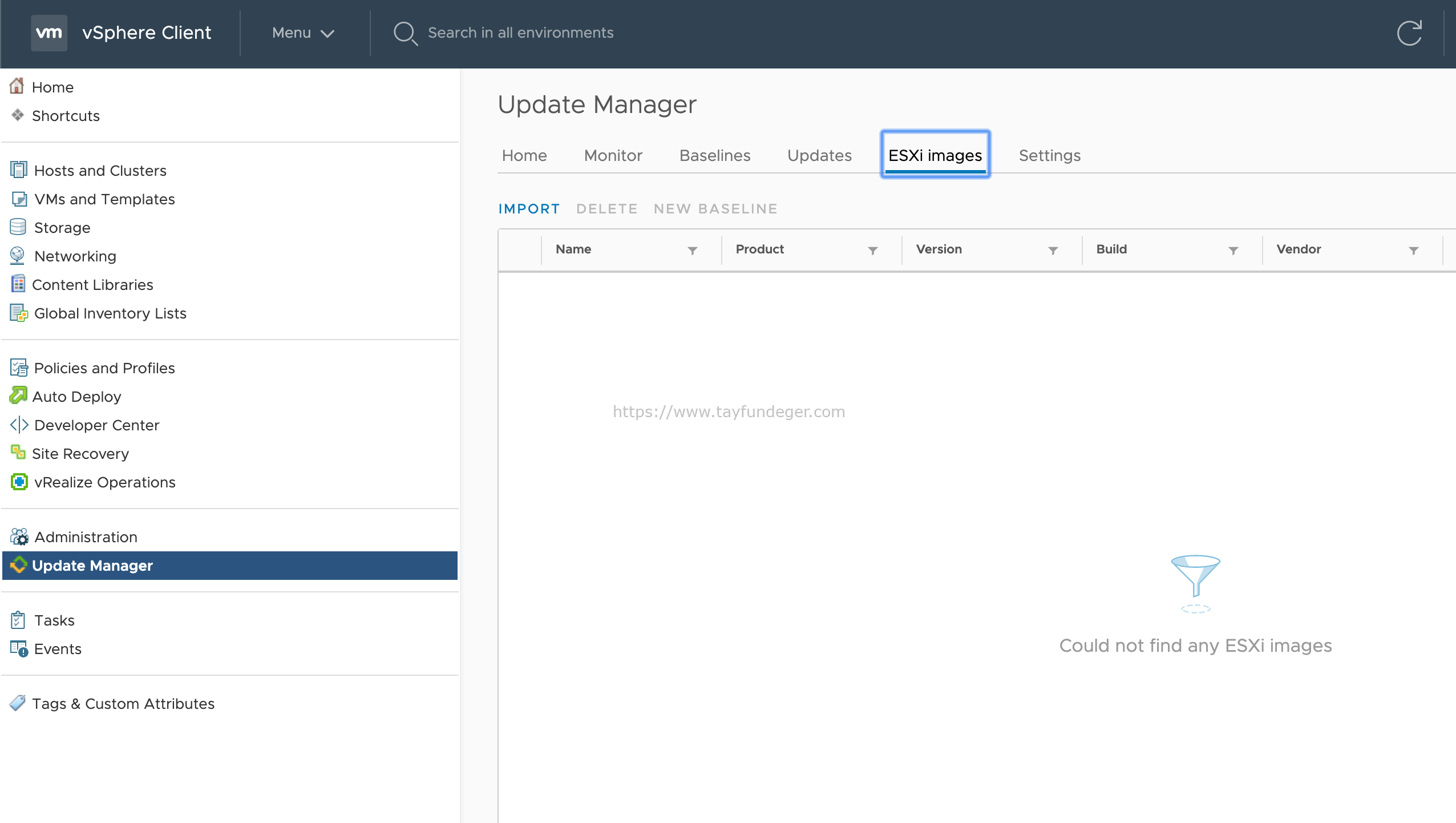The height and width of the screenshot is (823, 1456).
Task: Click the Storage database icon
Action: [18, 227]
